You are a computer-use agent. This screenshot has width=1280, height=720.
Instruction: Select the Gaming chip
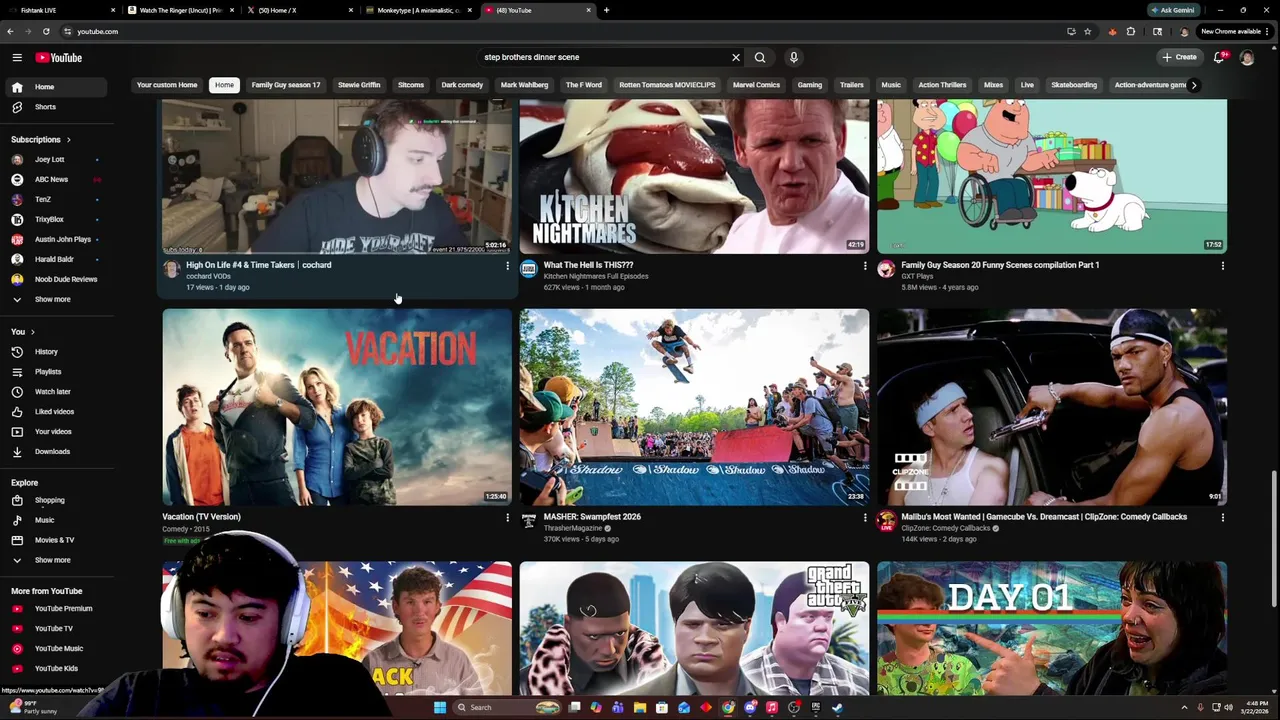(x=810, y=85)
